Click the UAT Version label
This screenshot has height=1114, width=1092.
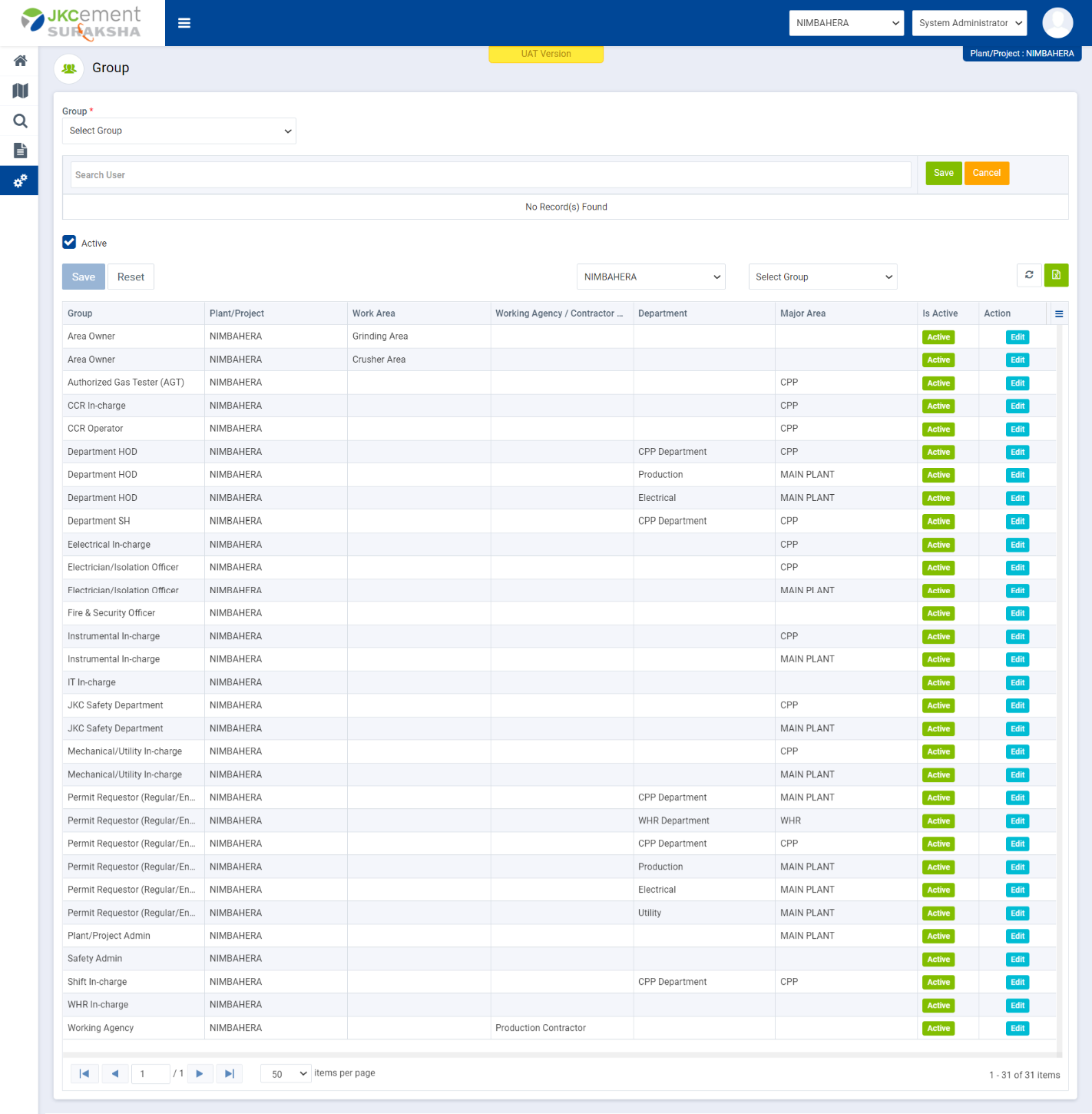pyautogui.click(x=546, y=54)
